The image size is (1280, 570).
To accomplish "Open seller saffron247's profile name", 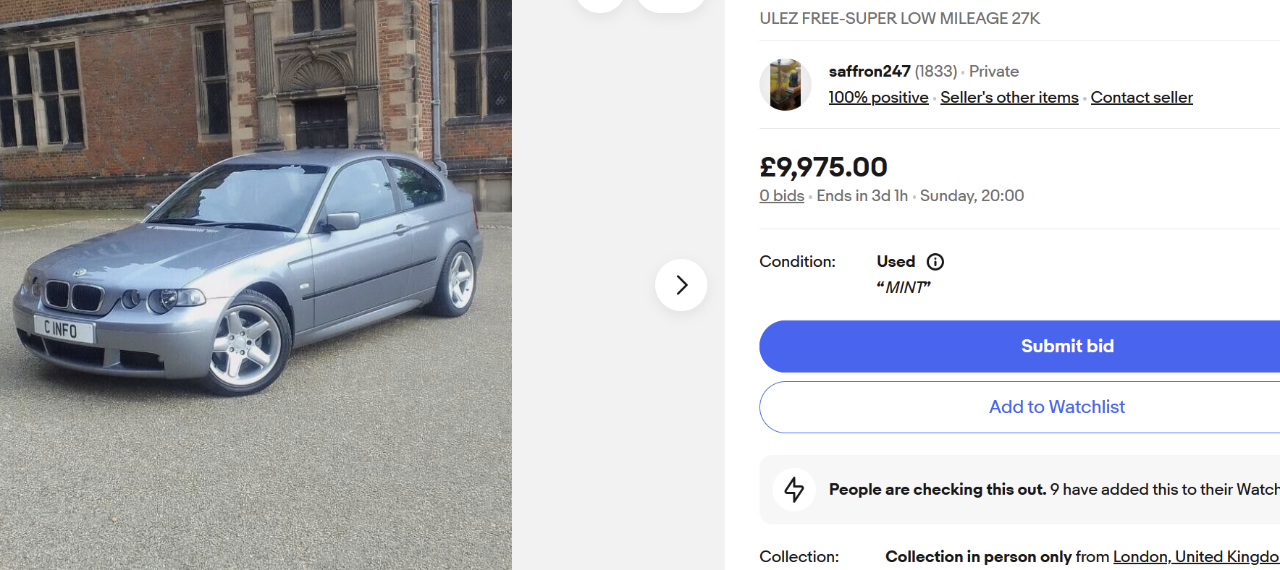I will [x=869, y=72].
